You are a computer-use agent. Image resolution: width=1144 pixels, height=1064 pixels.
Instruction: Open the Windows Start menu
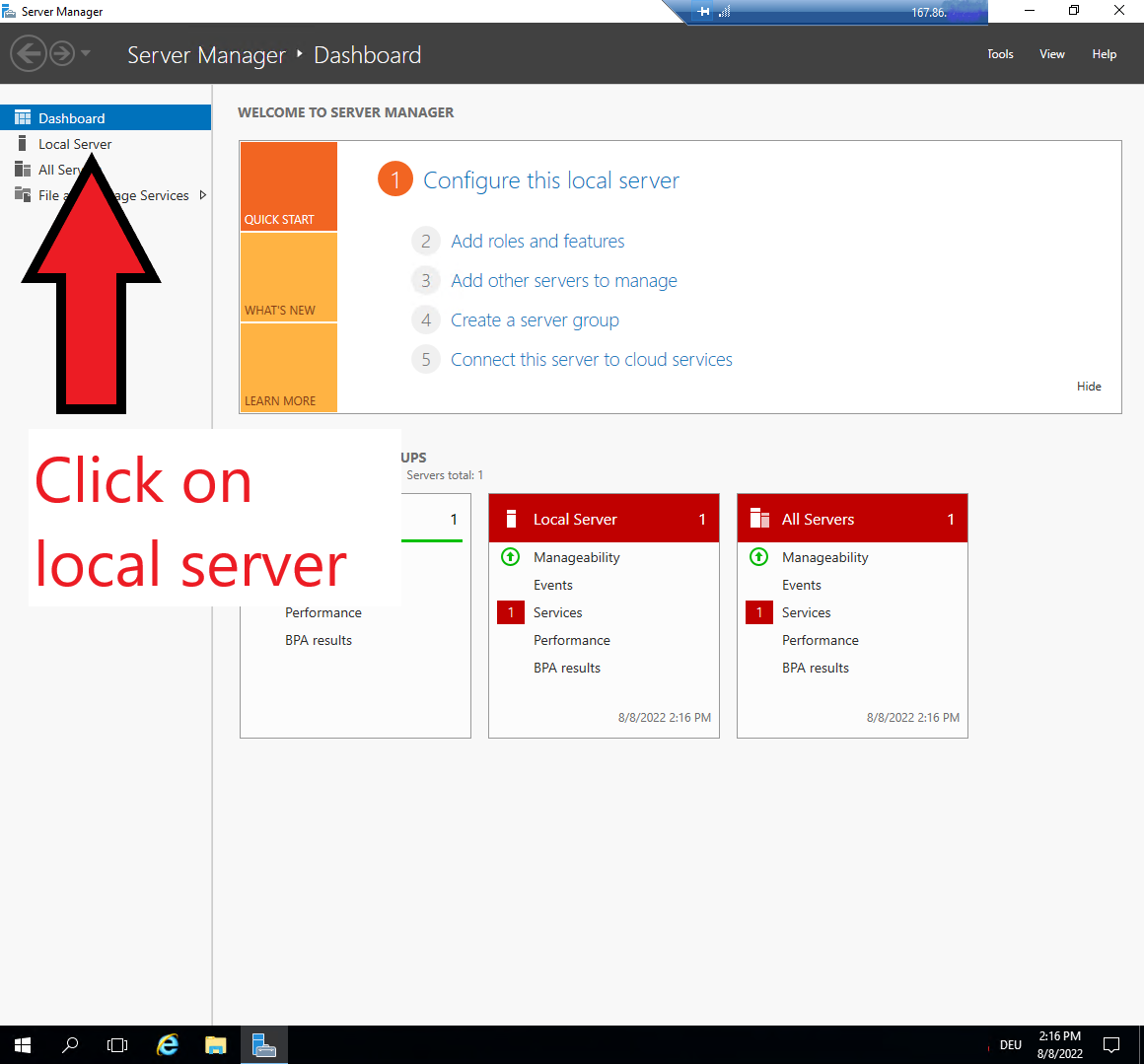click(x=23, y=1045)
